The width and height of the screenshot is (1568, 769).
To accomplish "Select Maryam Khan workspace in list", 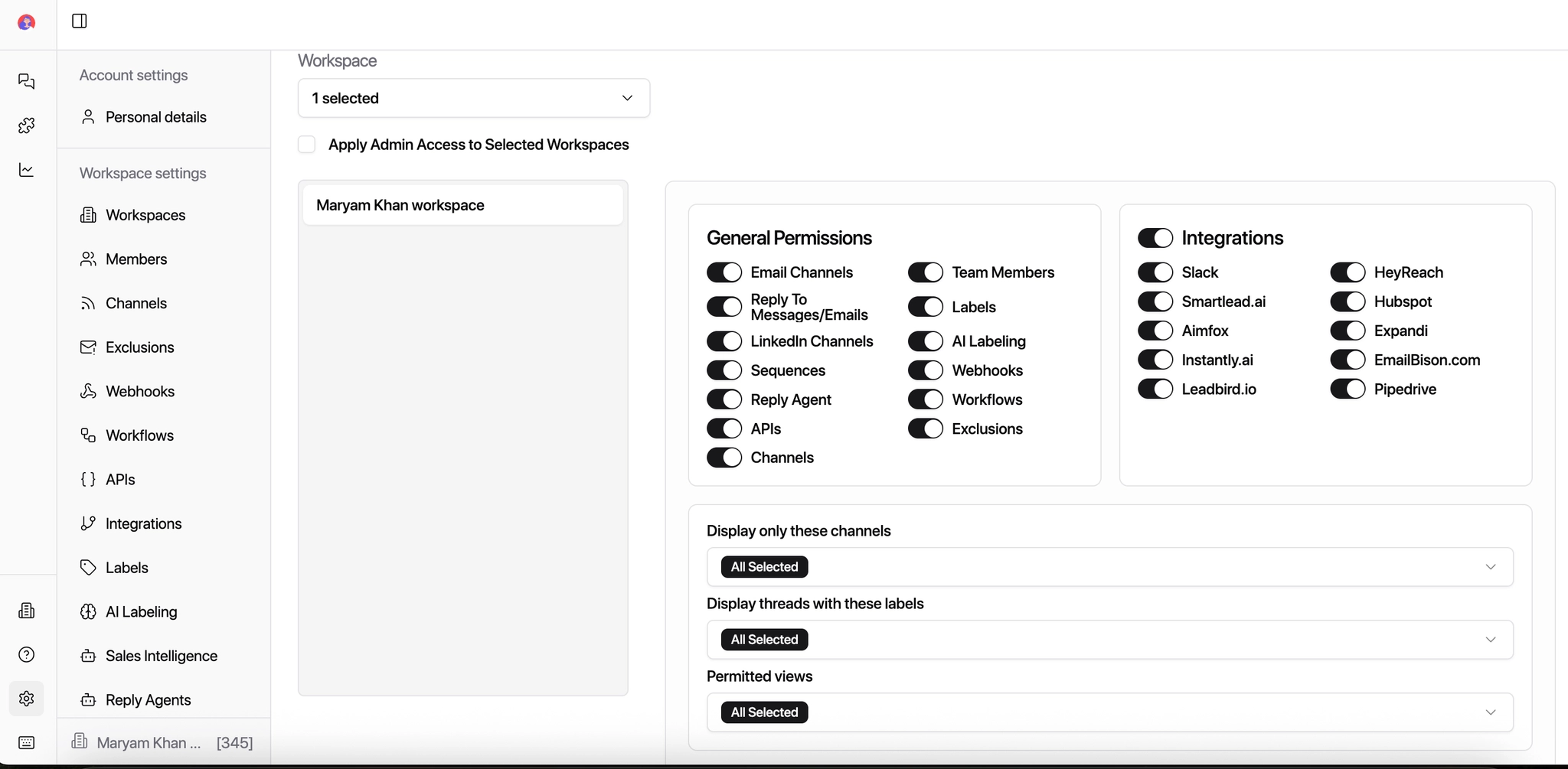I will (462, 205).
